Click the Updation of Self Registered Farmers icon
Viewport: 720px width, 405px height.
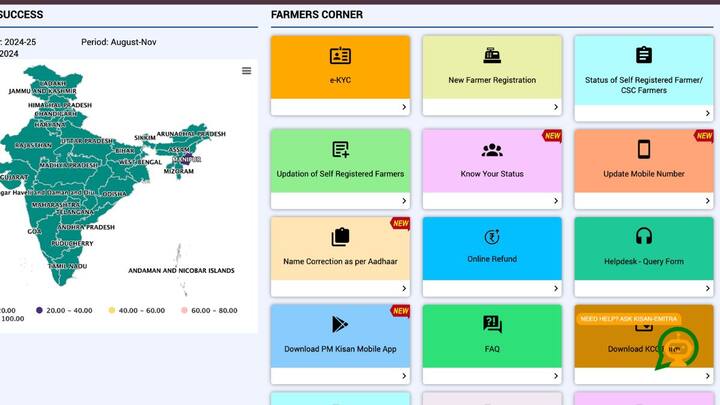[340, 150]
